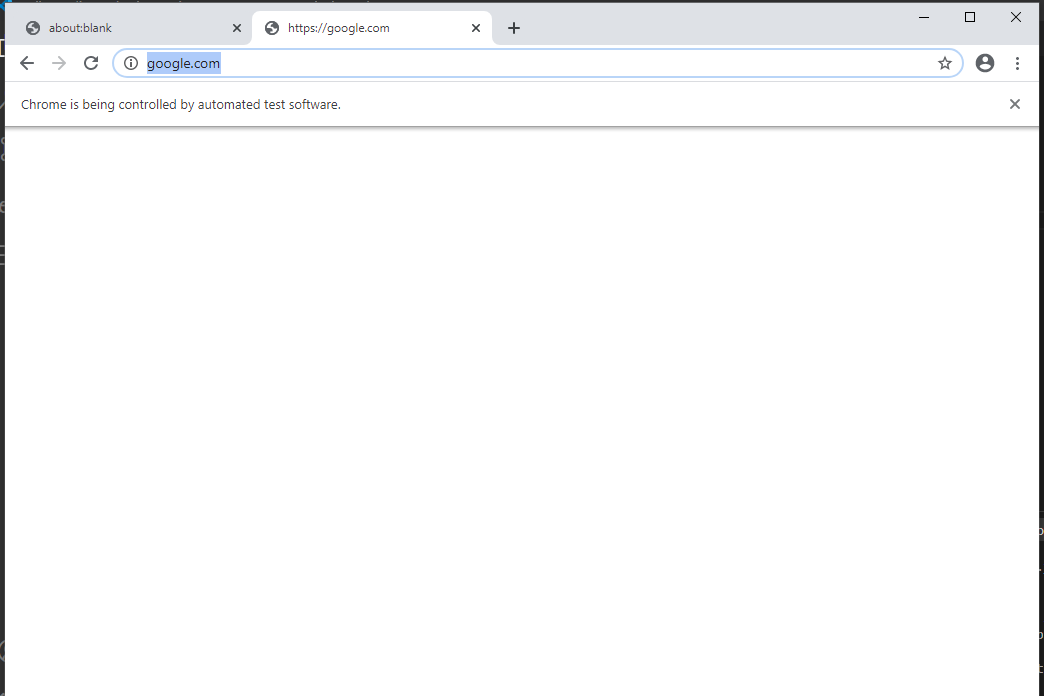View site information icon in address bar

point(131,63)
